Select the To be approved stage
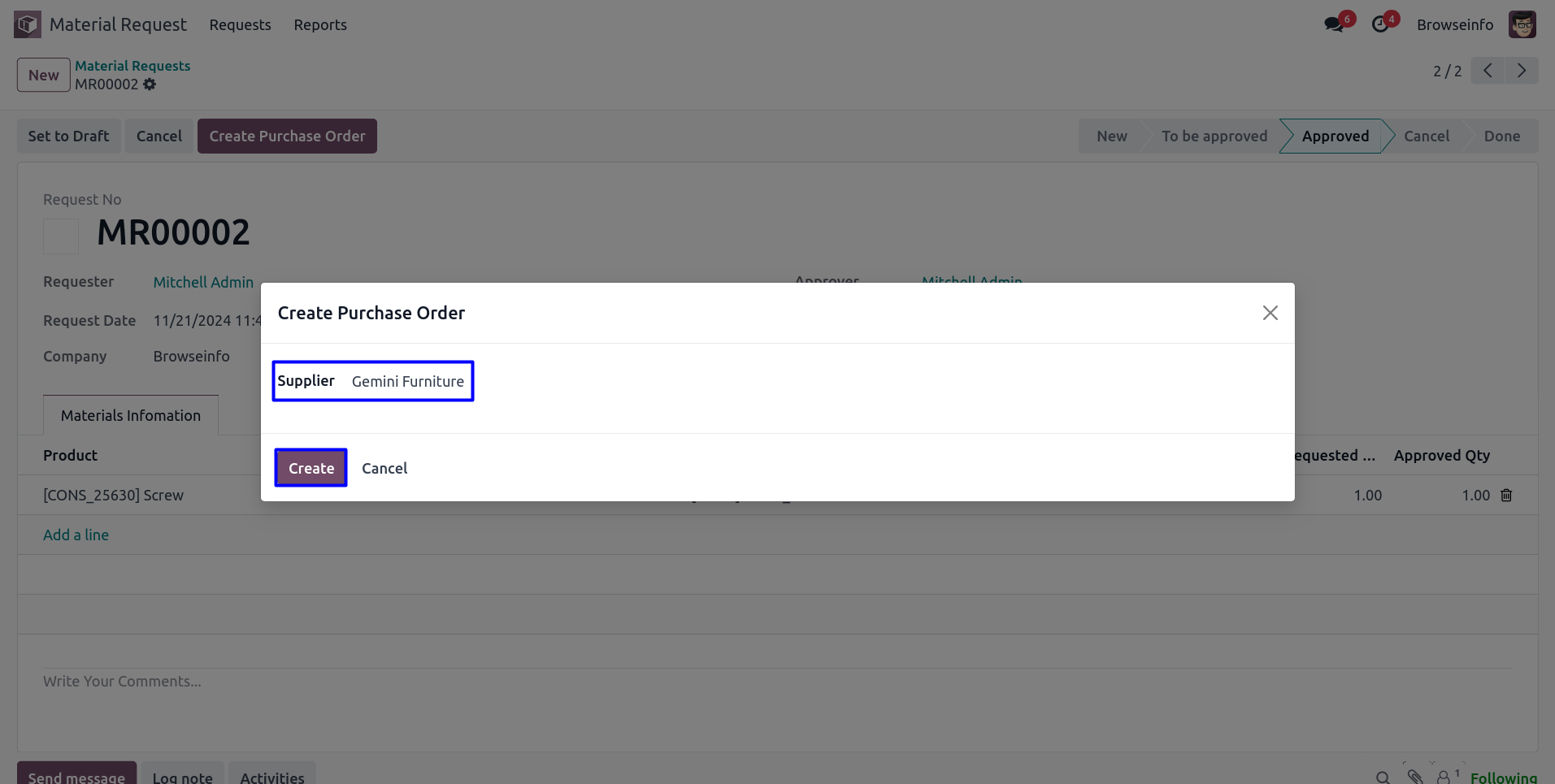 coord(1214,136)
